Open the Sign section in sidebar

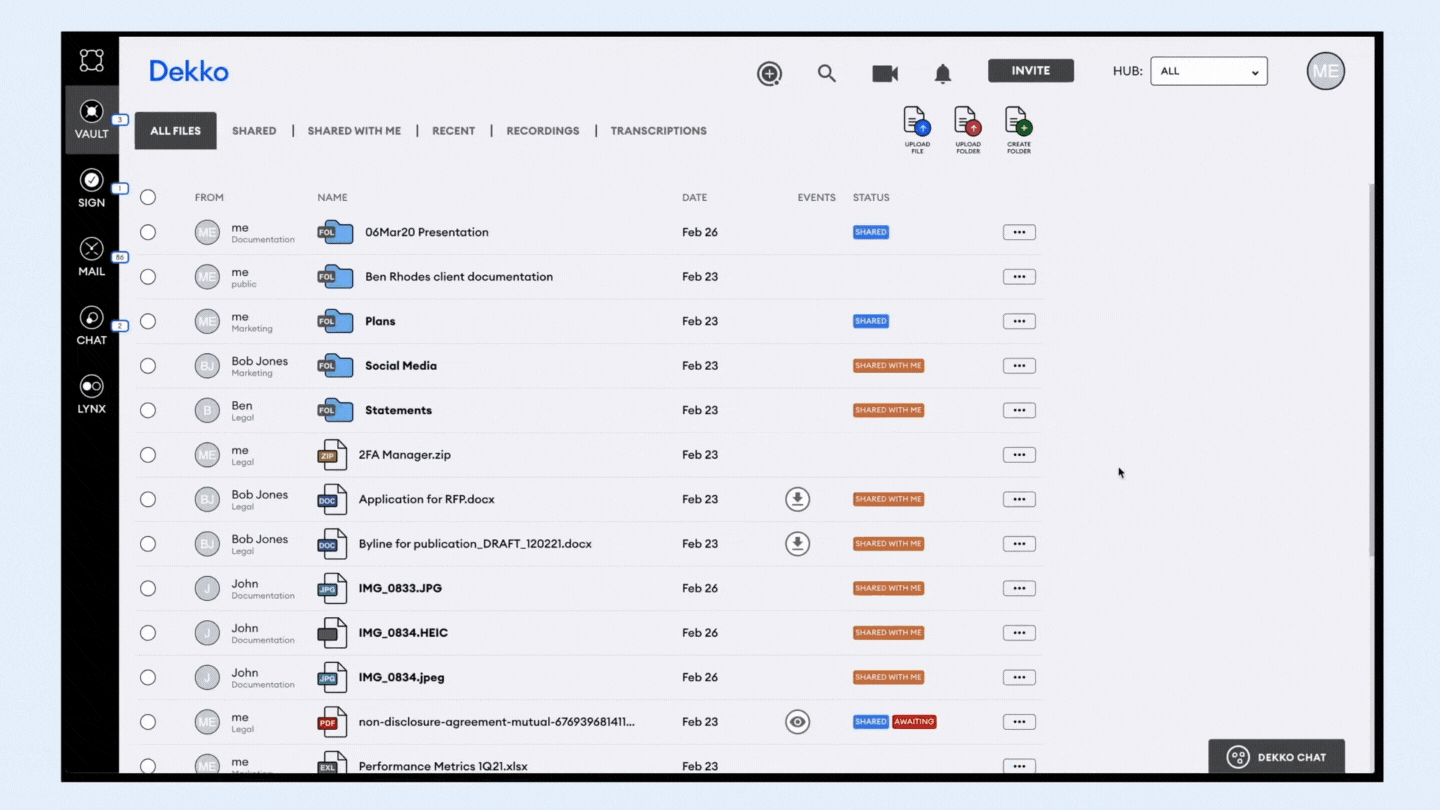(x=91, y=188)
